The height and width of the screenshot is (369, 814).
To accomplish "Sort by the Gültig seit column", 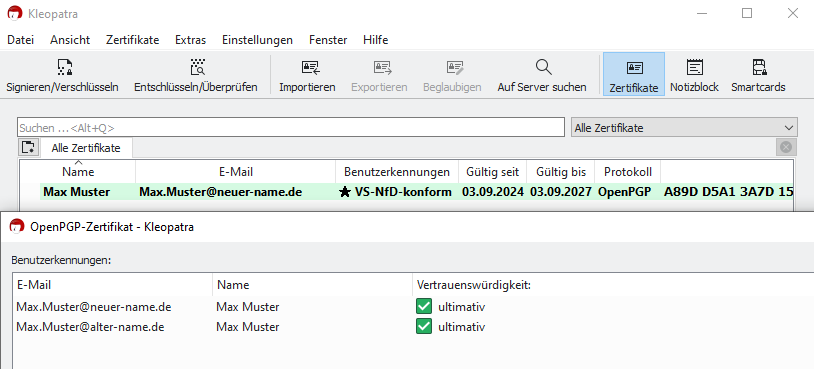I will (x=493, y=171).
